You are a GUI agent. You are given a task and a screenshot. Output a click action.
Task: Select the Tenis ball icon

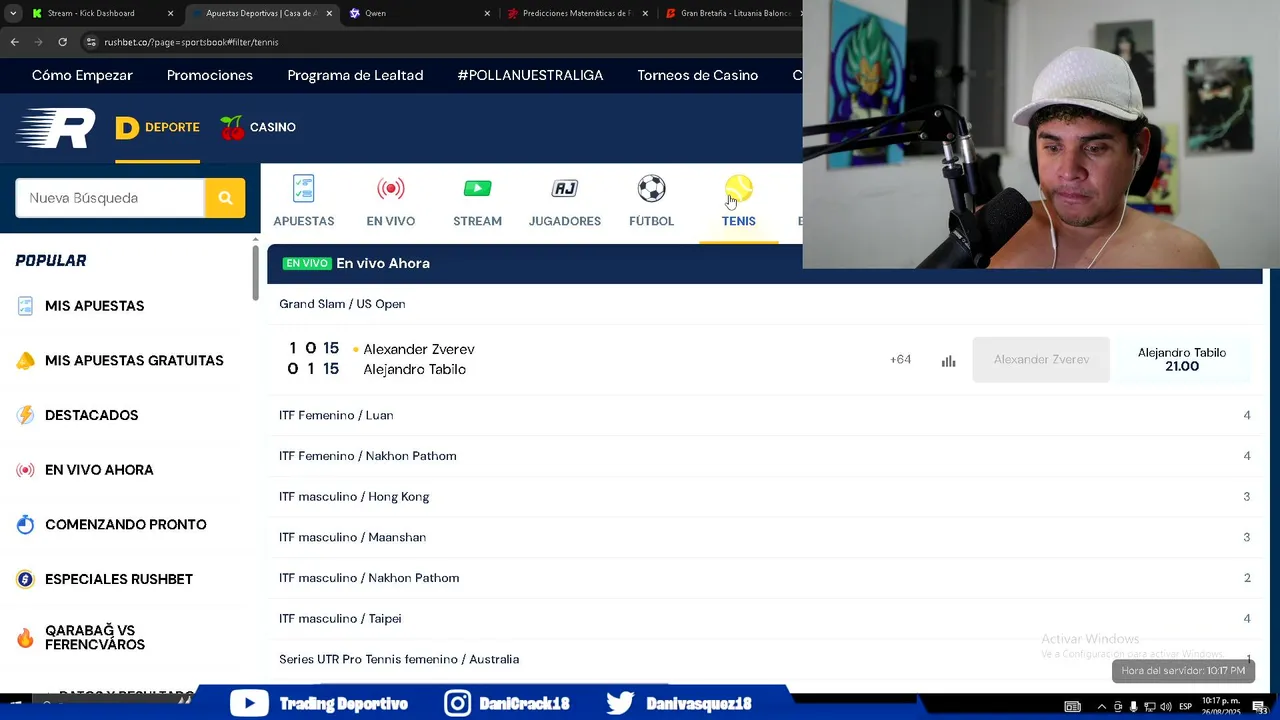point(738,188)
